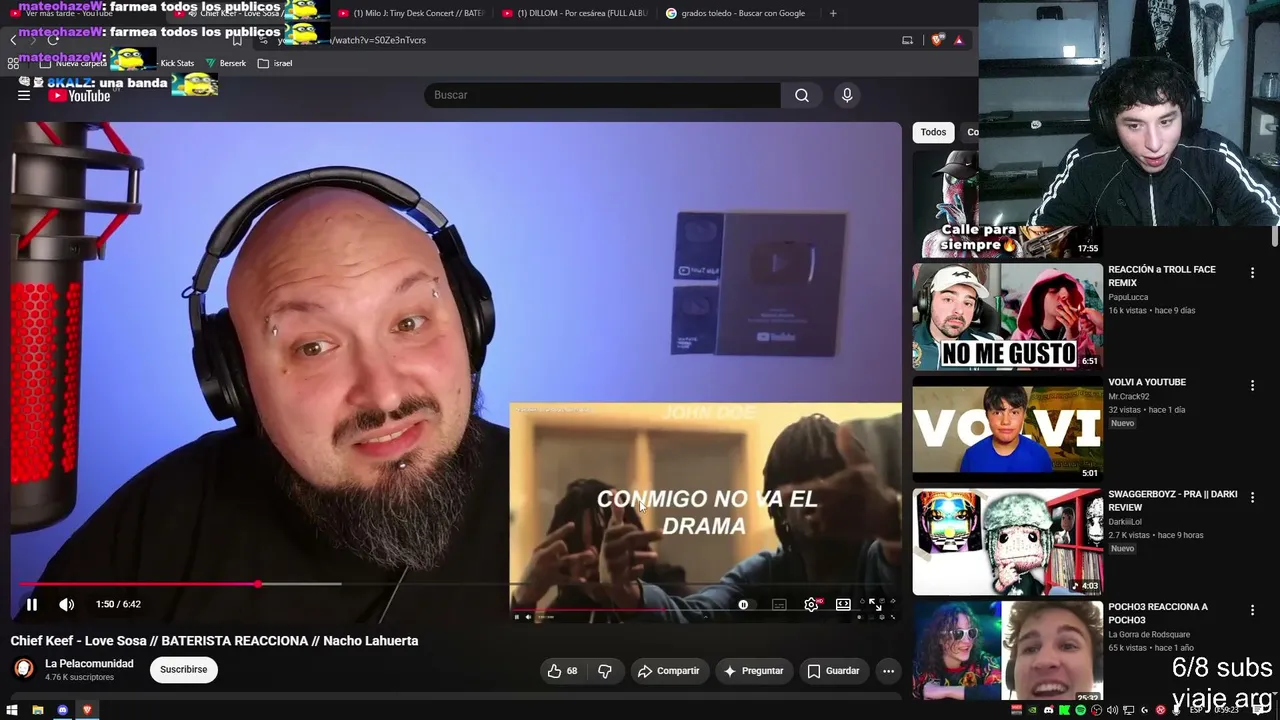Open the israel bookmarks folder

tap(275, 63)
